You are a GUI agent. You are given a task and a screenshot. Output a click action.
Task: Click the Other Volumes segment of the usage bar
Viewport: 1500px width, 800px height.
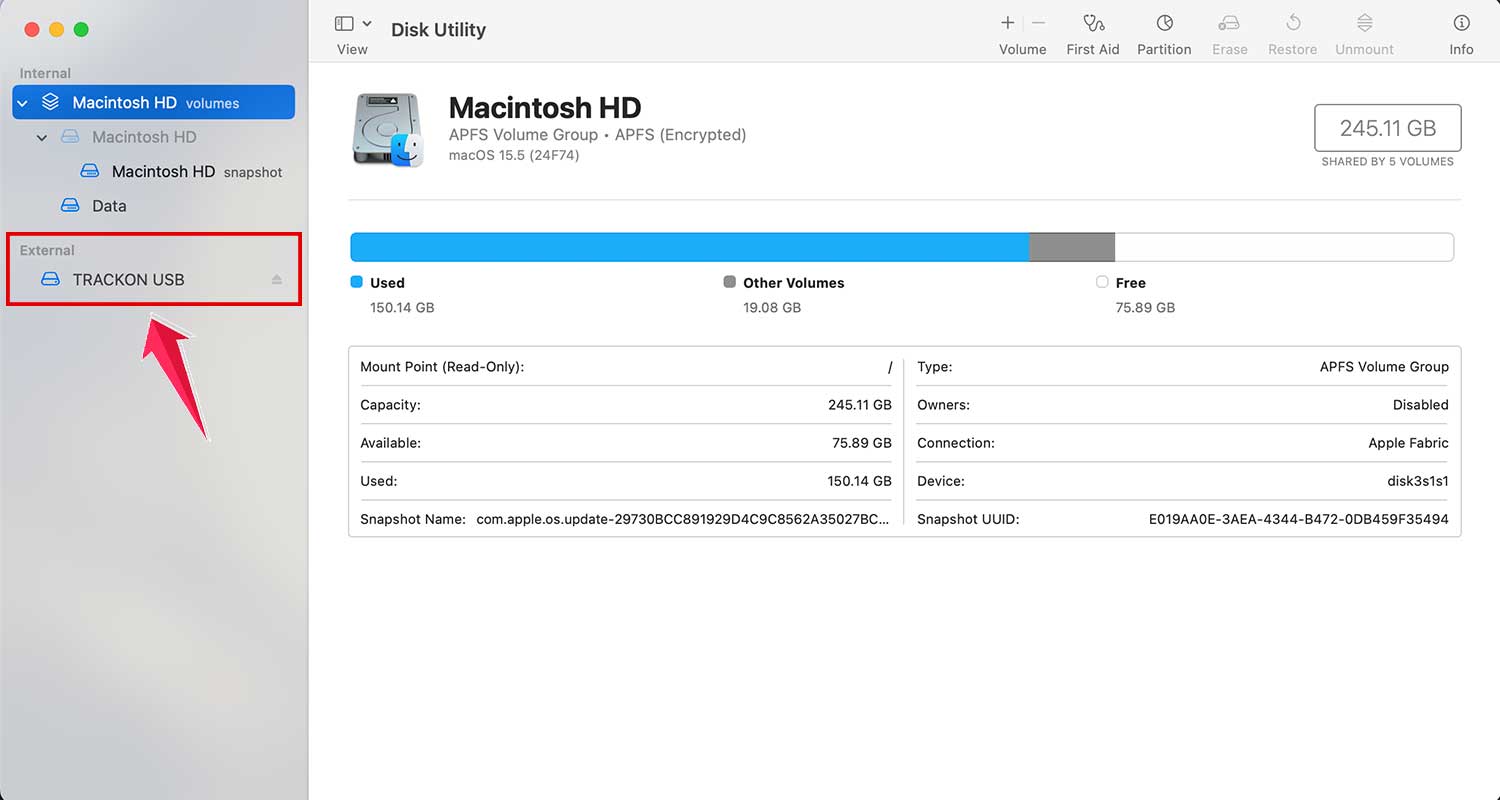click(x=1070, y=246)
